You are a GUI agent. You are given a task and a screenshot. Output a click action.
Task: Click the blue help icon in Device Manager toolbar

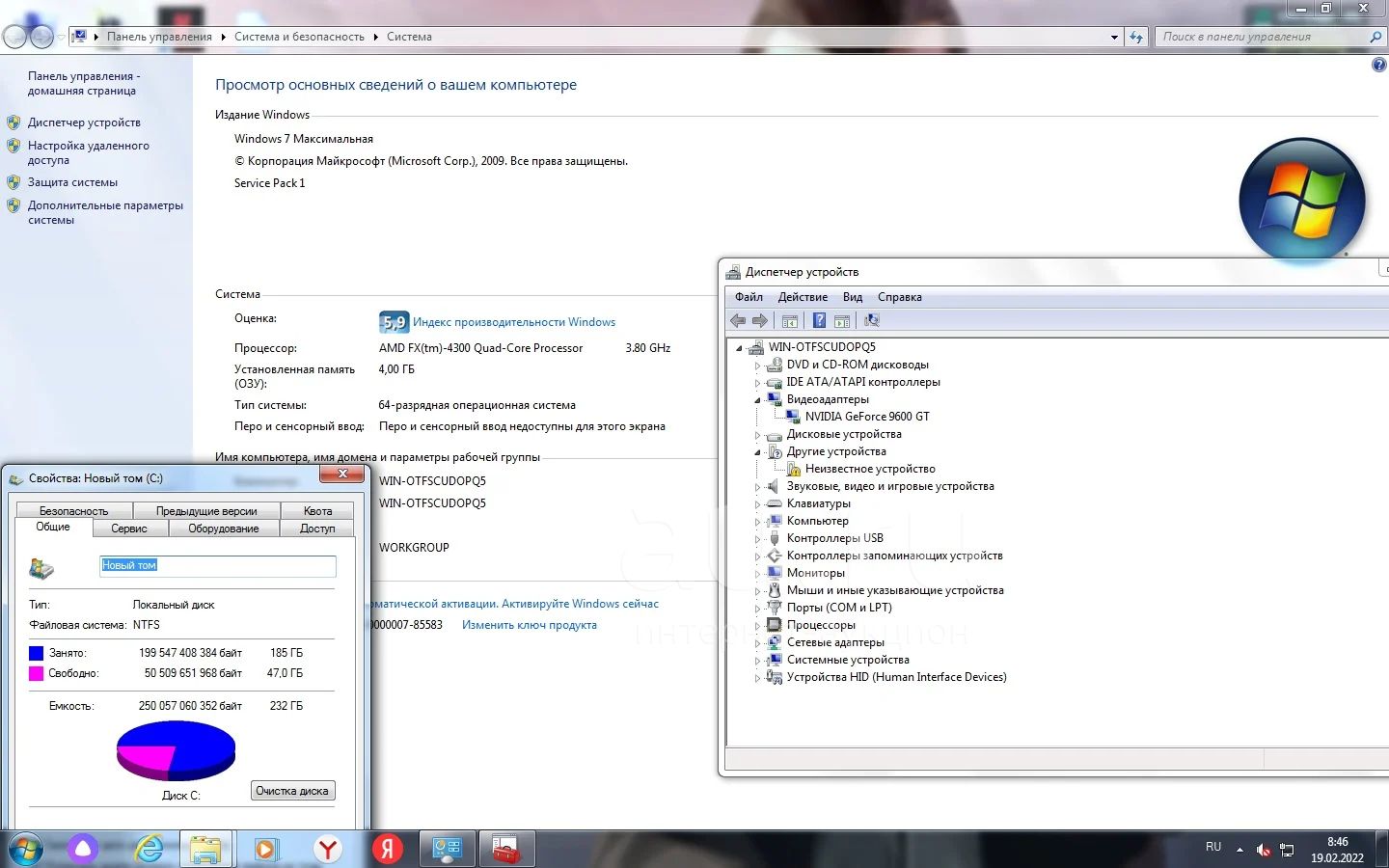click(x=819, y=321)
